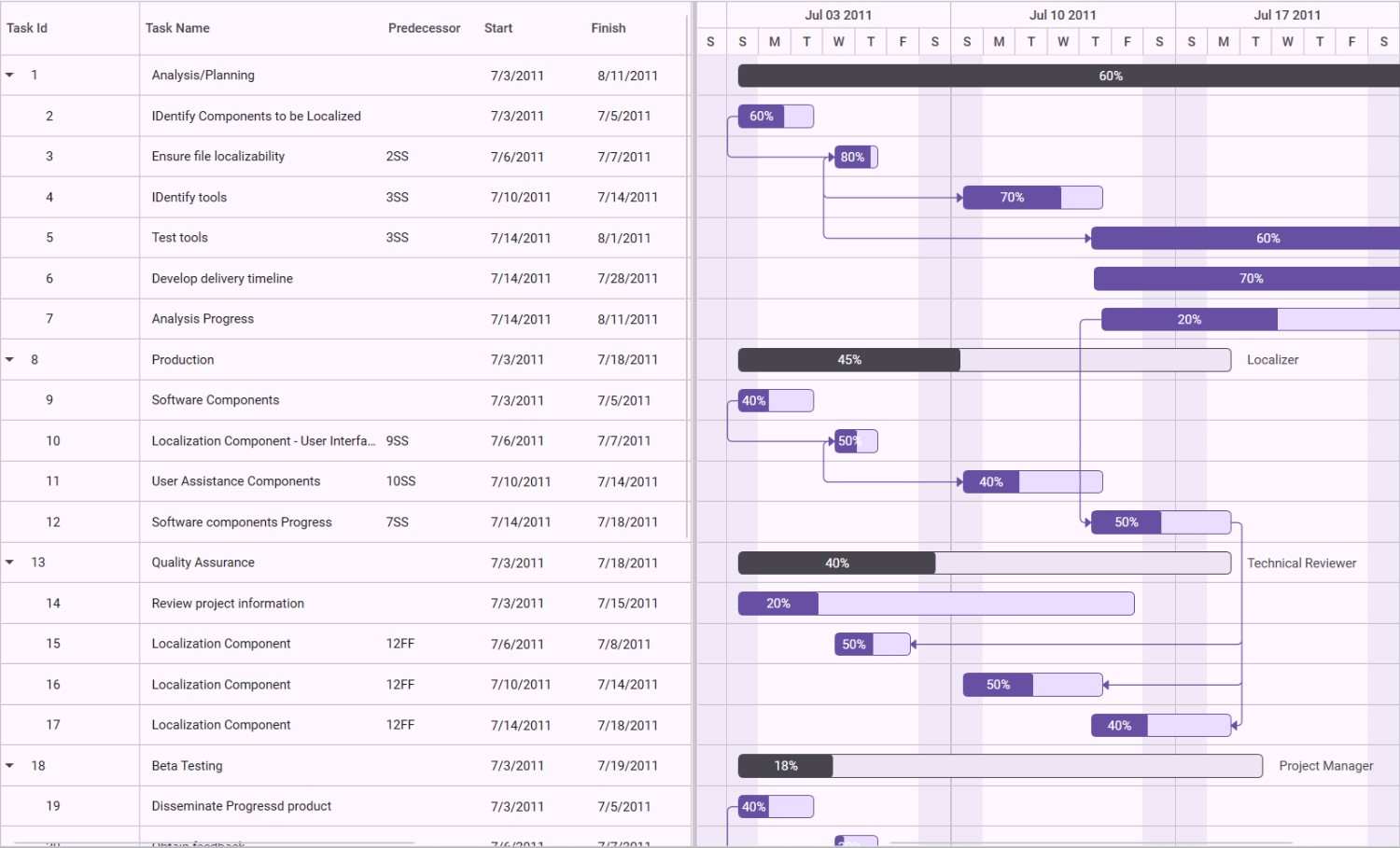This screenshot has width=1400, height=848.
Task: Click Software components Progress 50% taskbar
Action: (x=1161, y=522)
